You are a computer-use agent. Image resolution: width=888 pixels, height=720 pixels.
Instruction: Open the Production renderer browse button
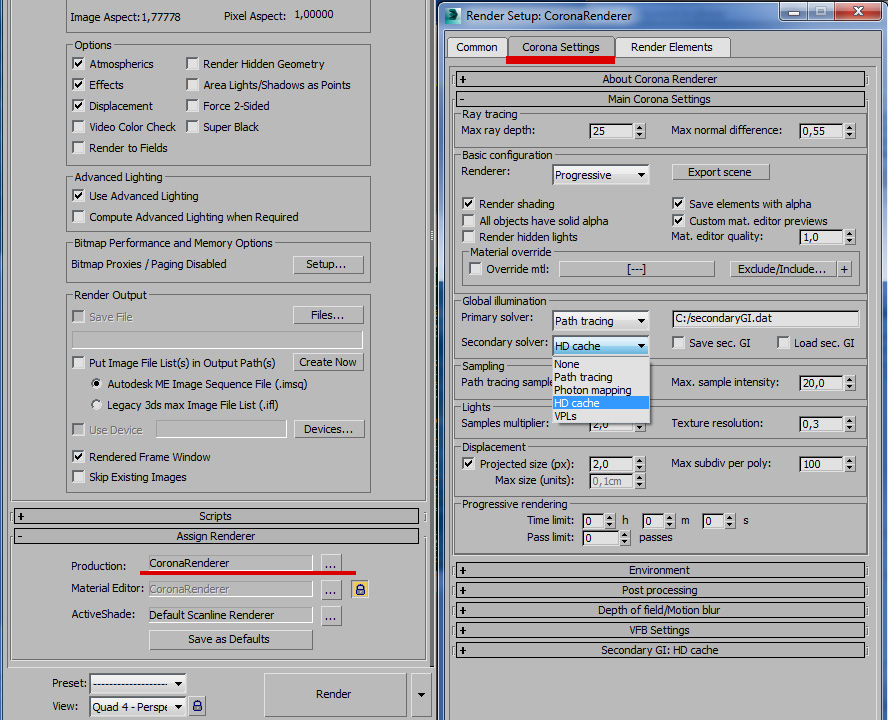coord(331,564)
